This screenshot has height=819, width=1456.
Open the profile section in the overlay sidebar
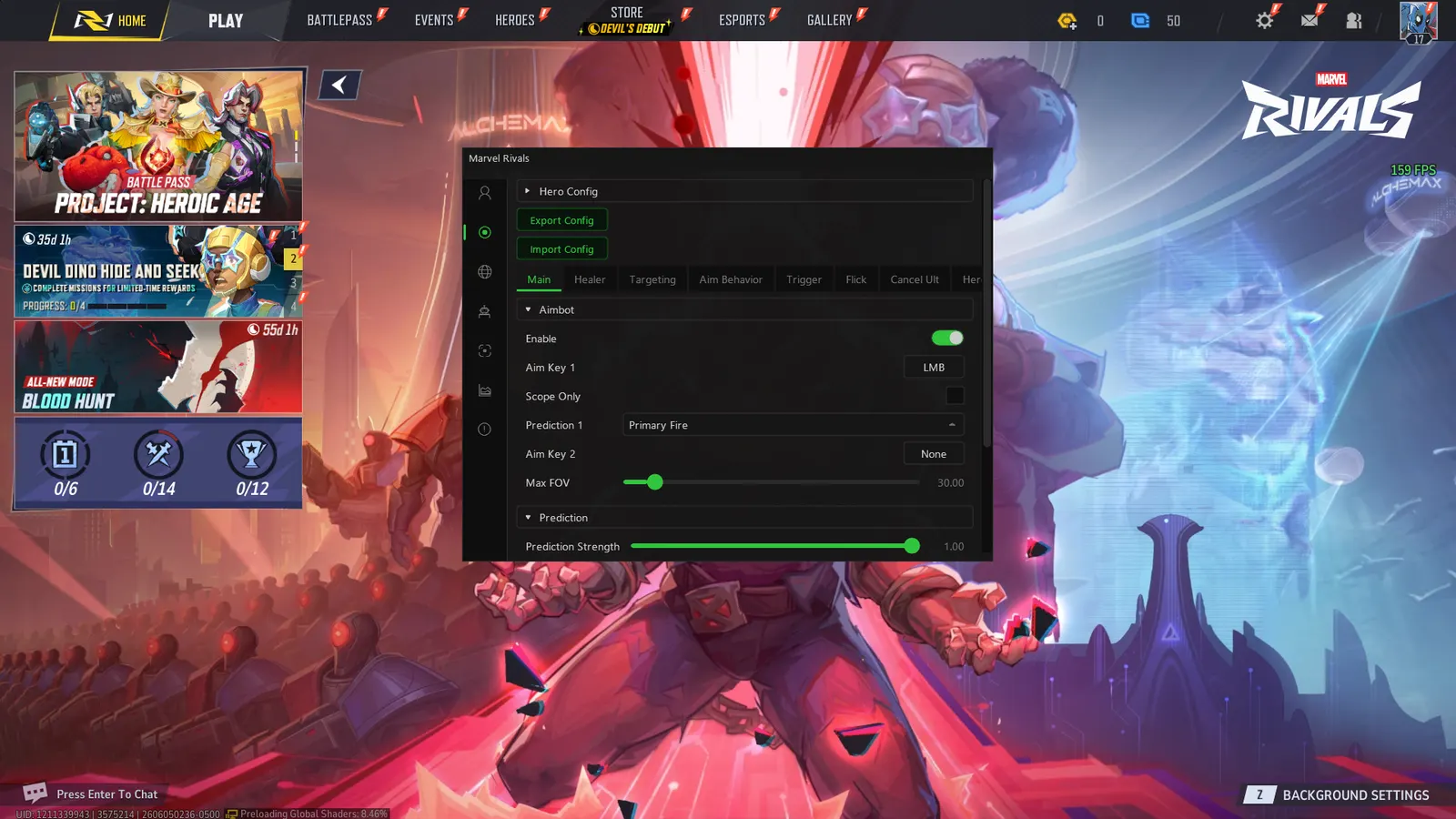[484, 193]
